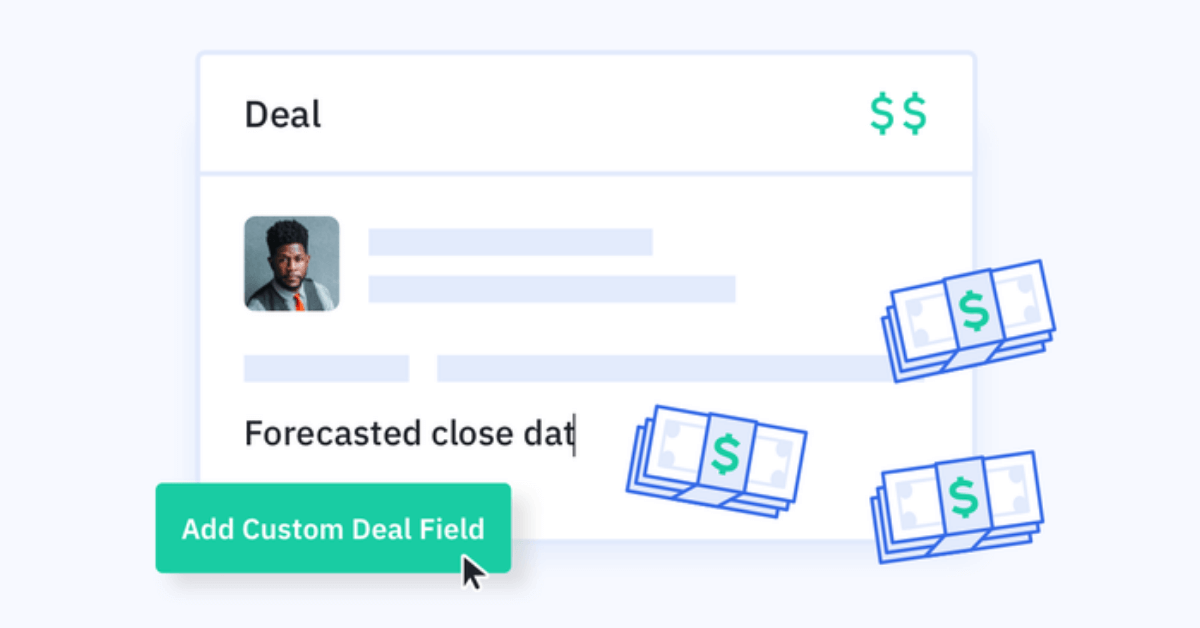This screenshot has height=628, width=1200.
Task: Open the contact avatar photo
Action: tap(292, 263)
